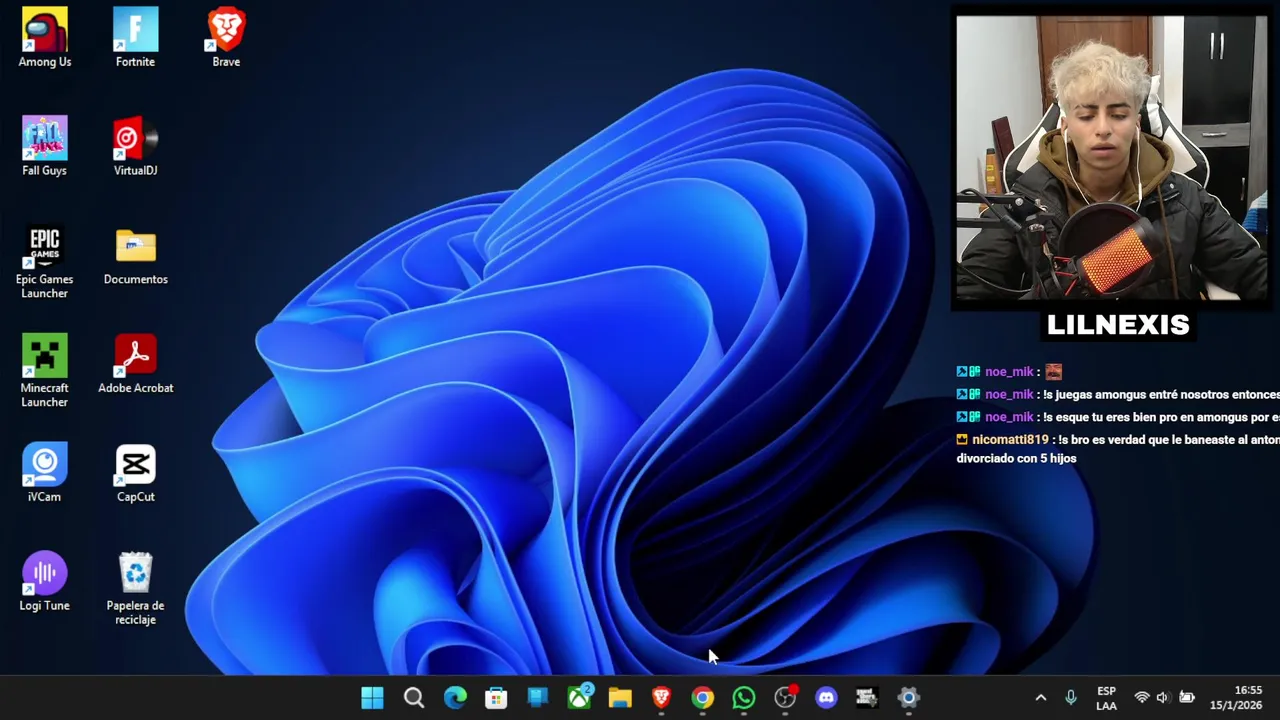Open the ESP LAA language switcher
The image size is (1280, 720).
[x=1106, y=698]
